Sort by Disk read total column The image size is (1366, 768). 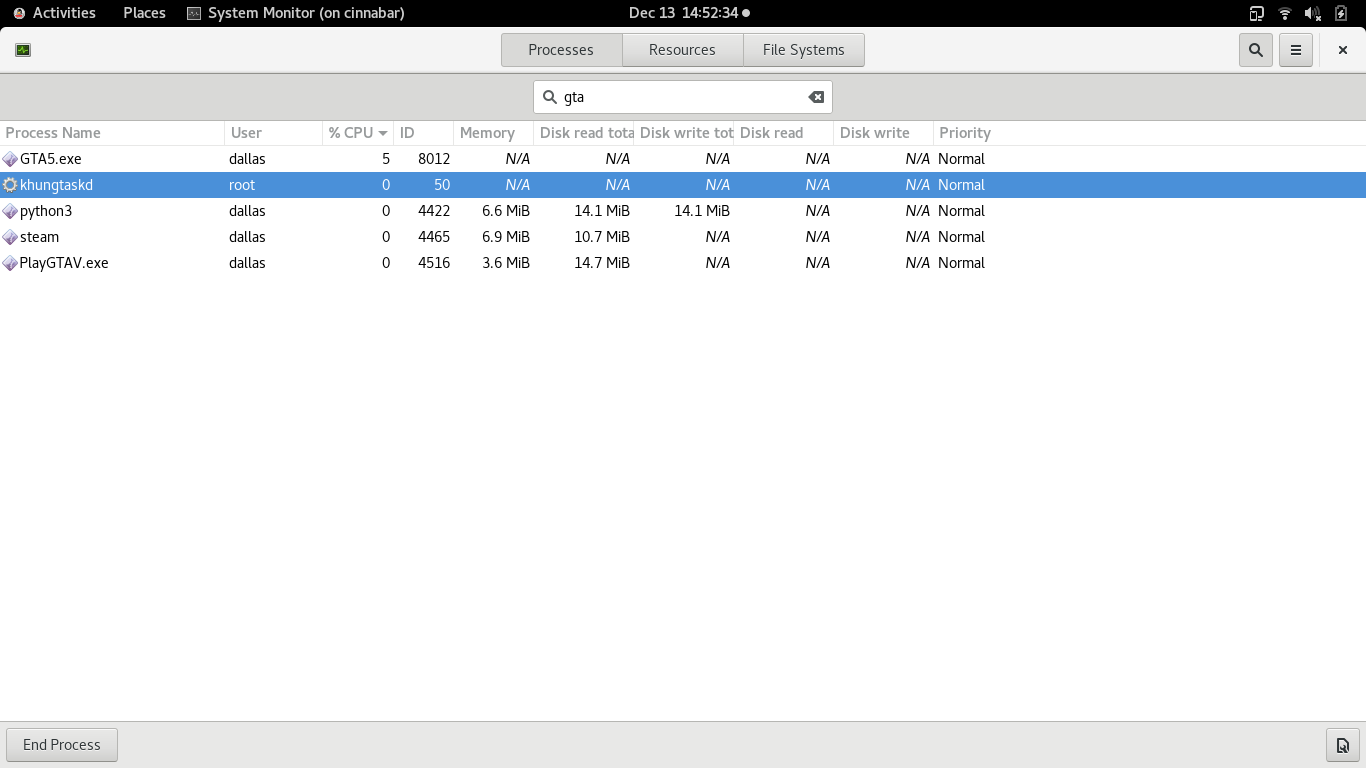click(584, 133)
